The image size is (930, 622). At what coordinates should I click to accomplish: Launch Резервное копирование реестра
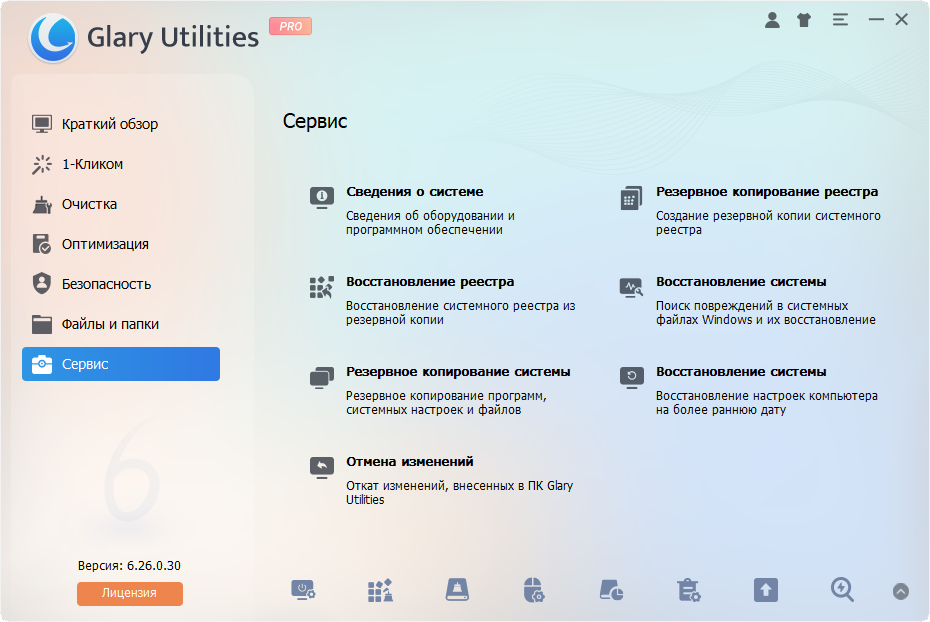click(x=767, y=192)
